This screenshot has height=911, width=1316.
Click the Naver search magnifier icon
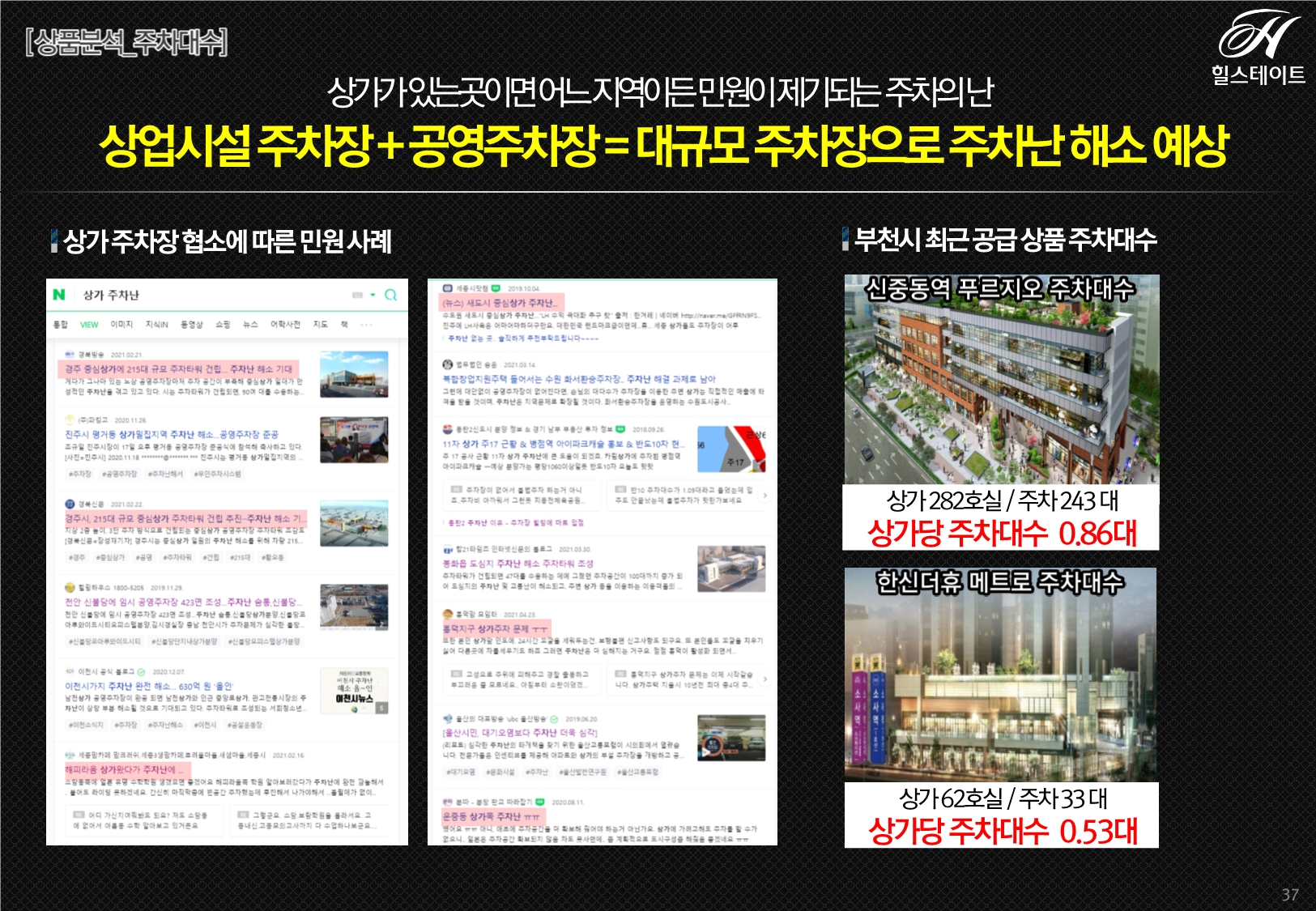(x=390, y=295)
